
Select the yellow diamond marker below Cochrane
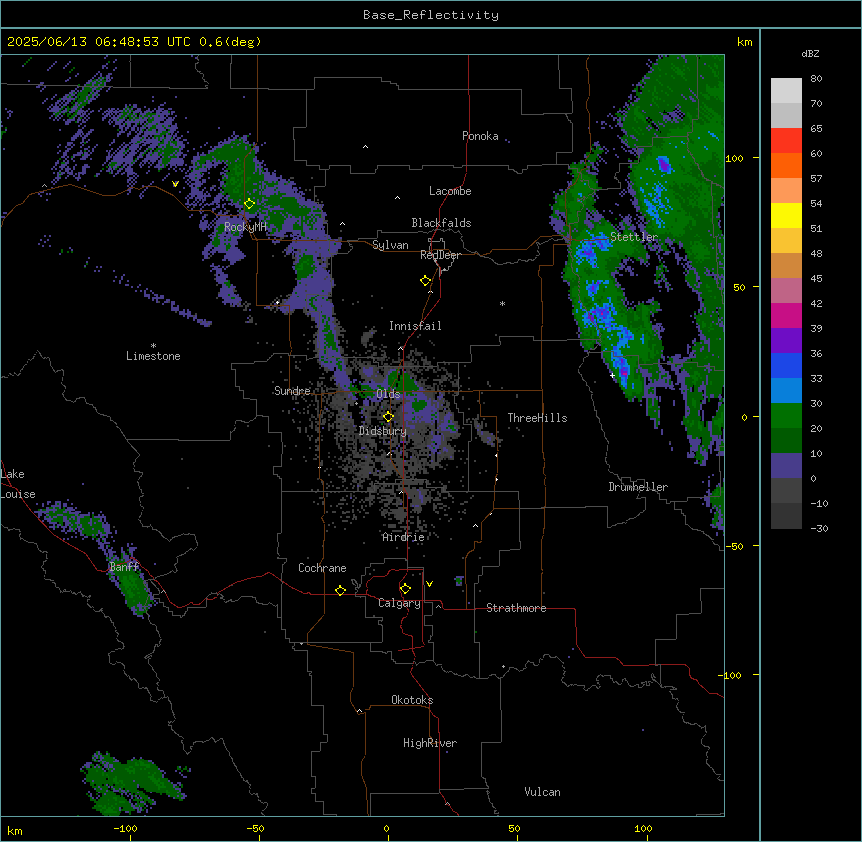[x=340, y=590]
